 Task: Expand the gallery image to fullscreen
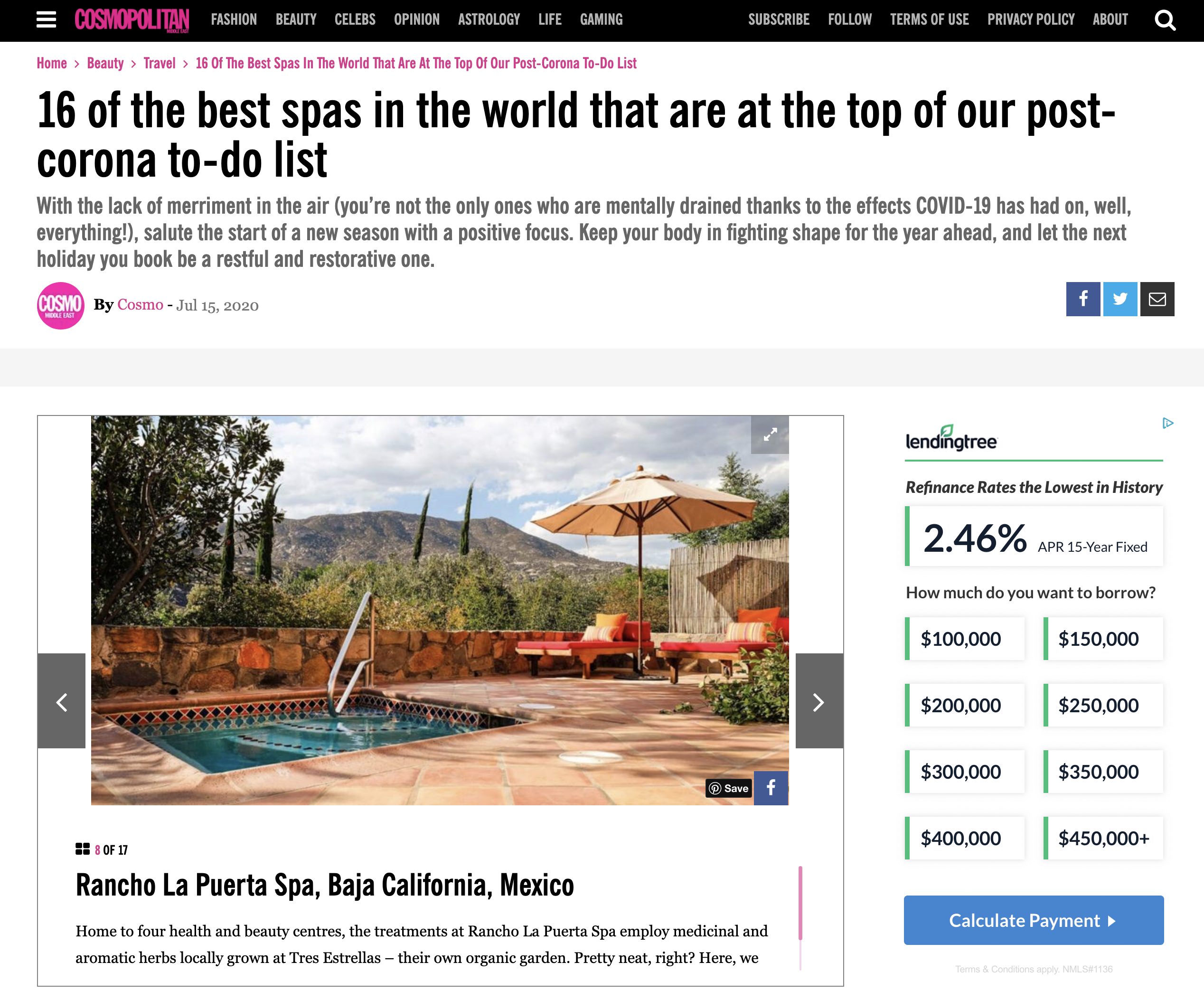point(771,434)
